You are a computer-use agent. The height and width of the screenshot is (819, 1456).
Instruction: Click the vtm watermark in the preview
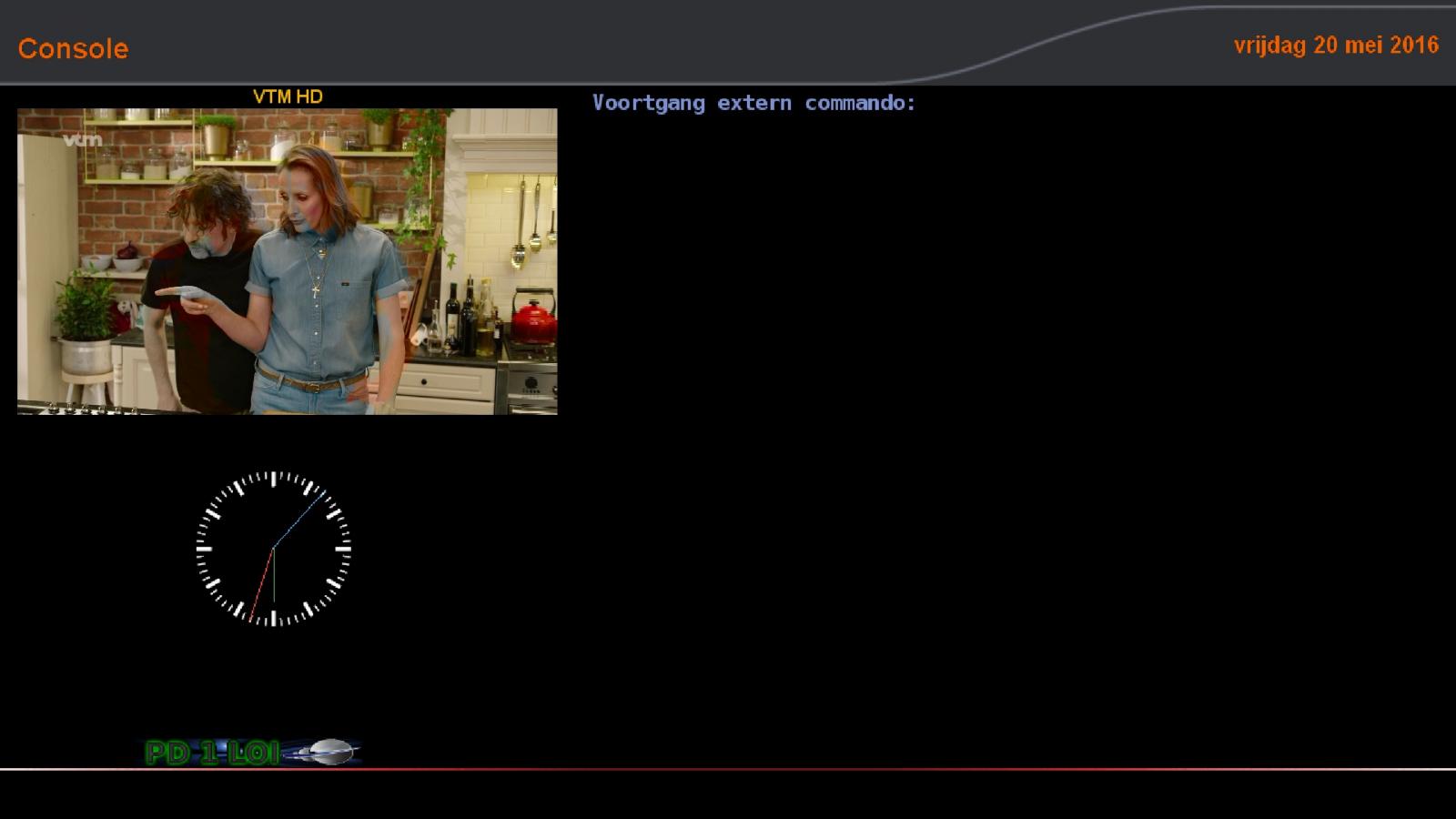tap(82, 140)
